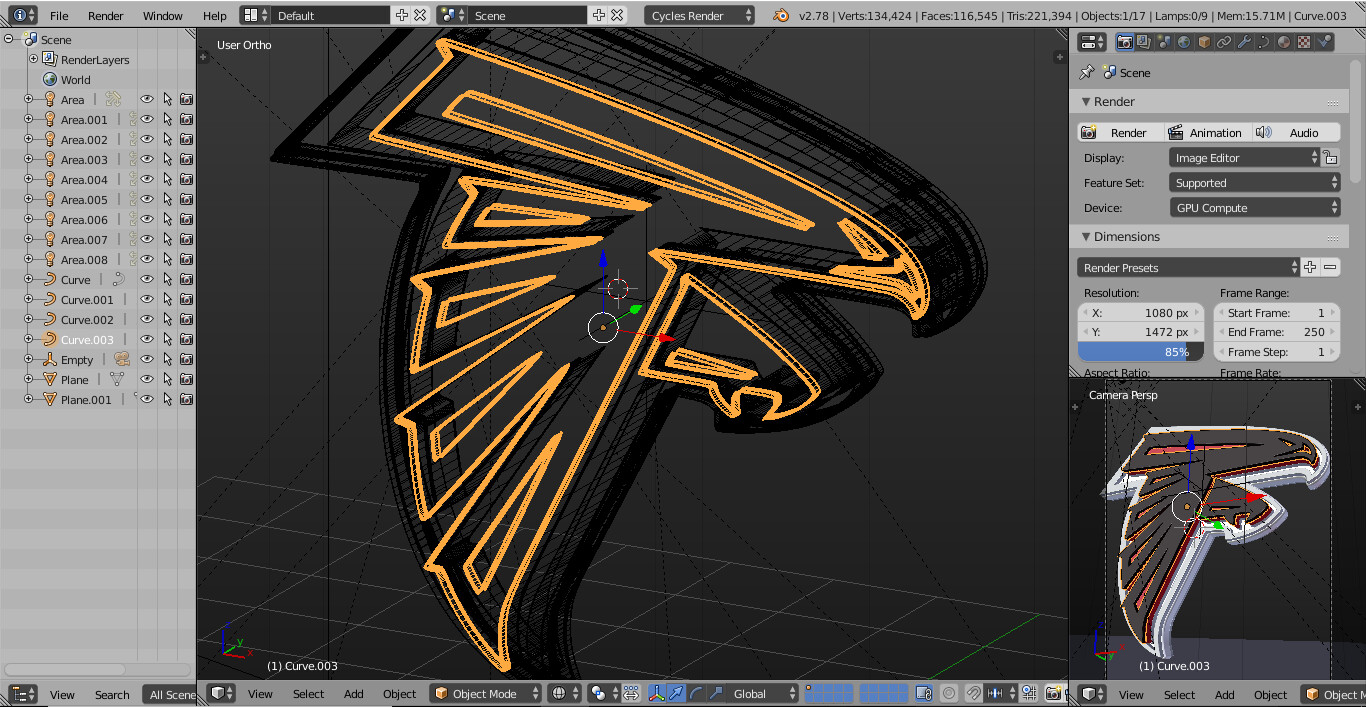
Task: Click the proportional editing icon in 3D header
Action: point(949,693)
